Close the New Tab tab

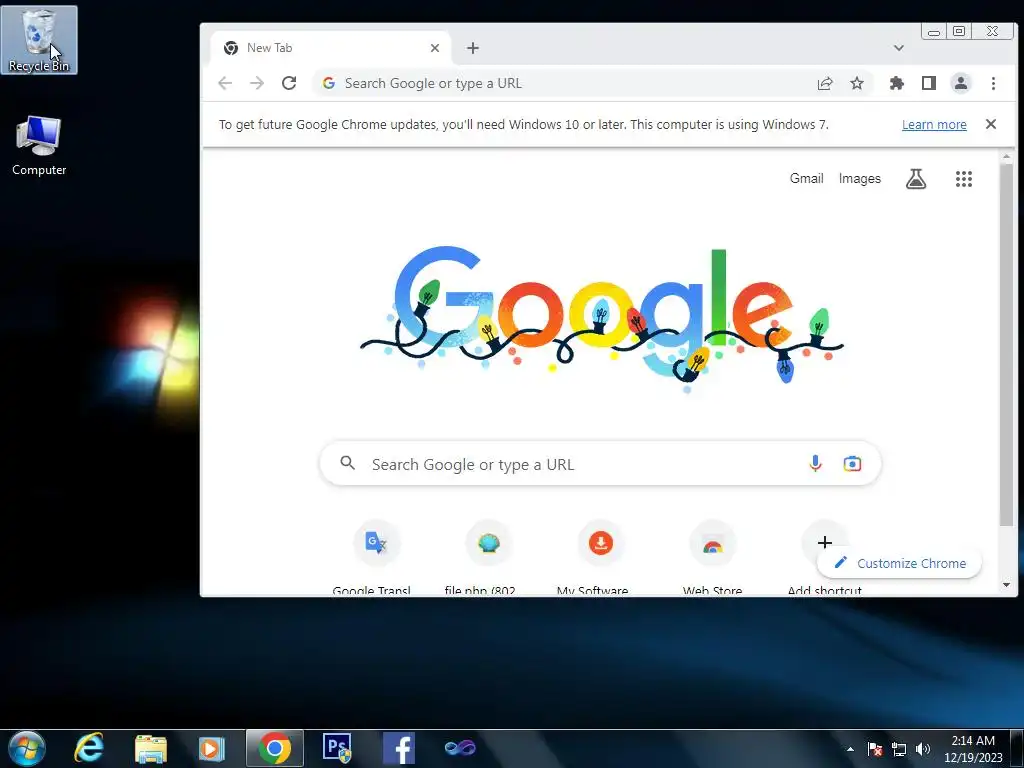click(x=435, y=48)
